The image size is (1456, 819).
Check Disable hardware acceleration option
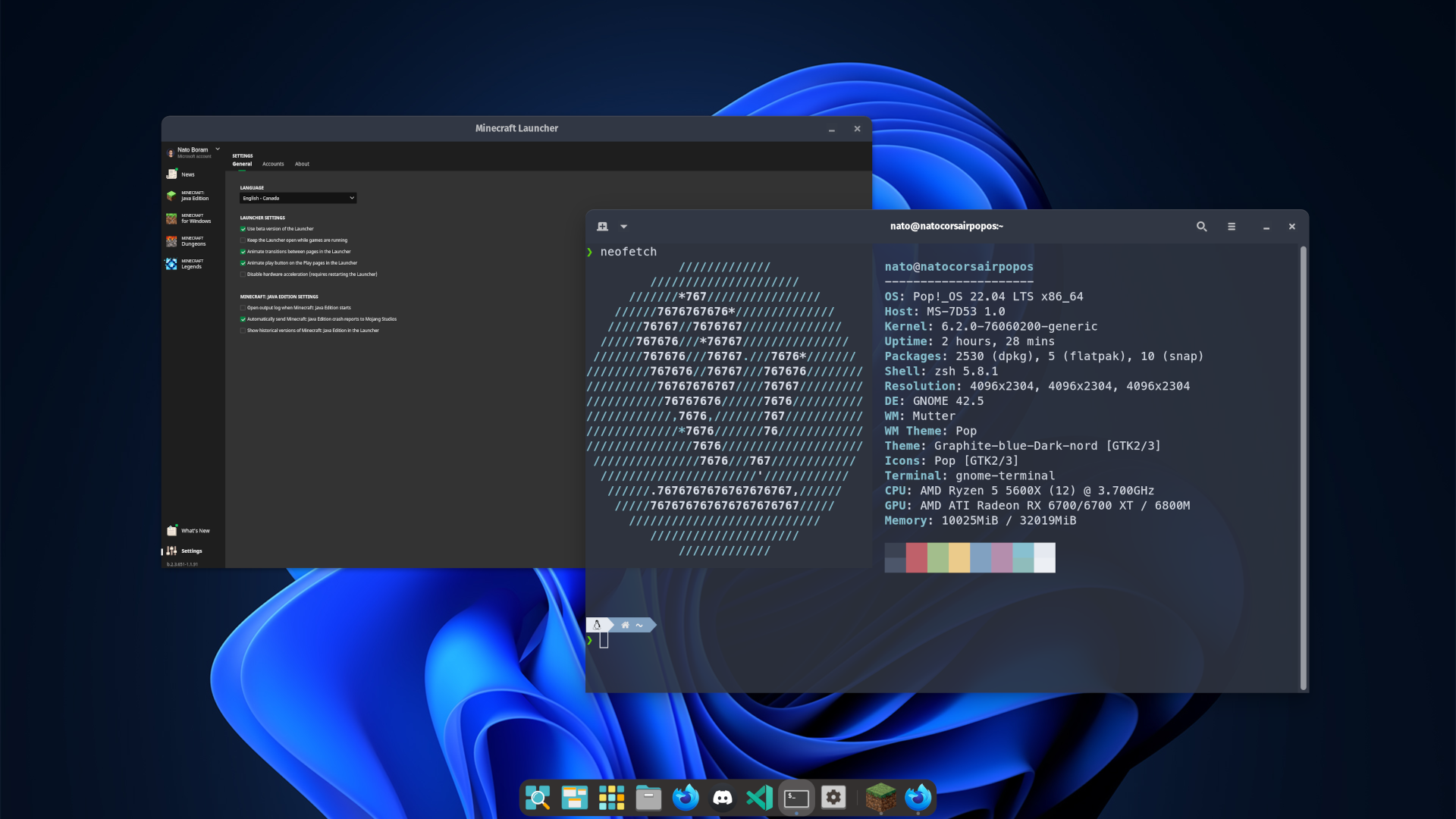pyautogui.click(x=243, y=275)
